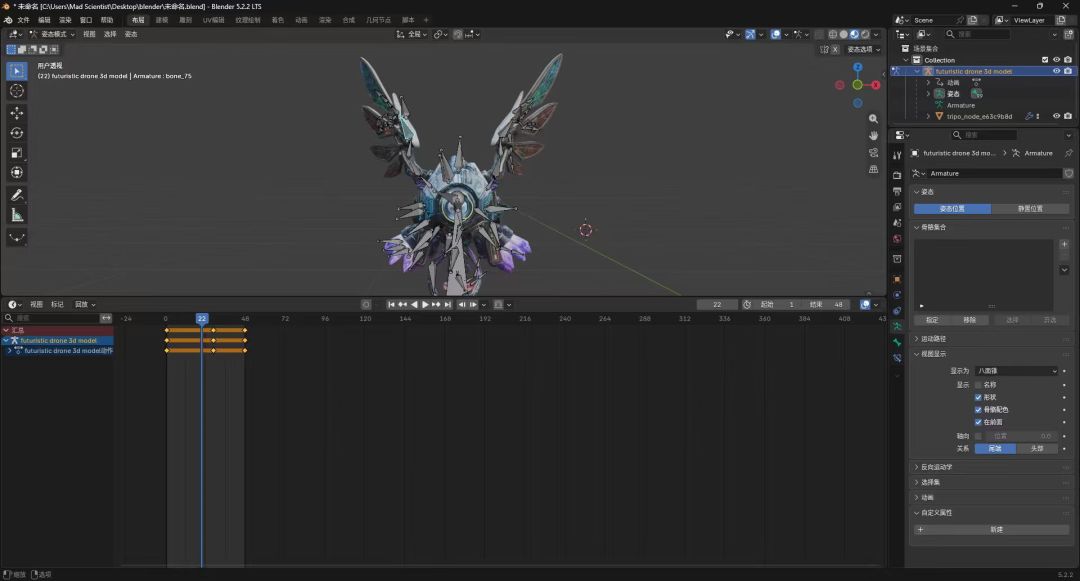This screenshot has height=581, width=1080.
Task: Open the World properties tab icon
Action: tap(897, 239)
